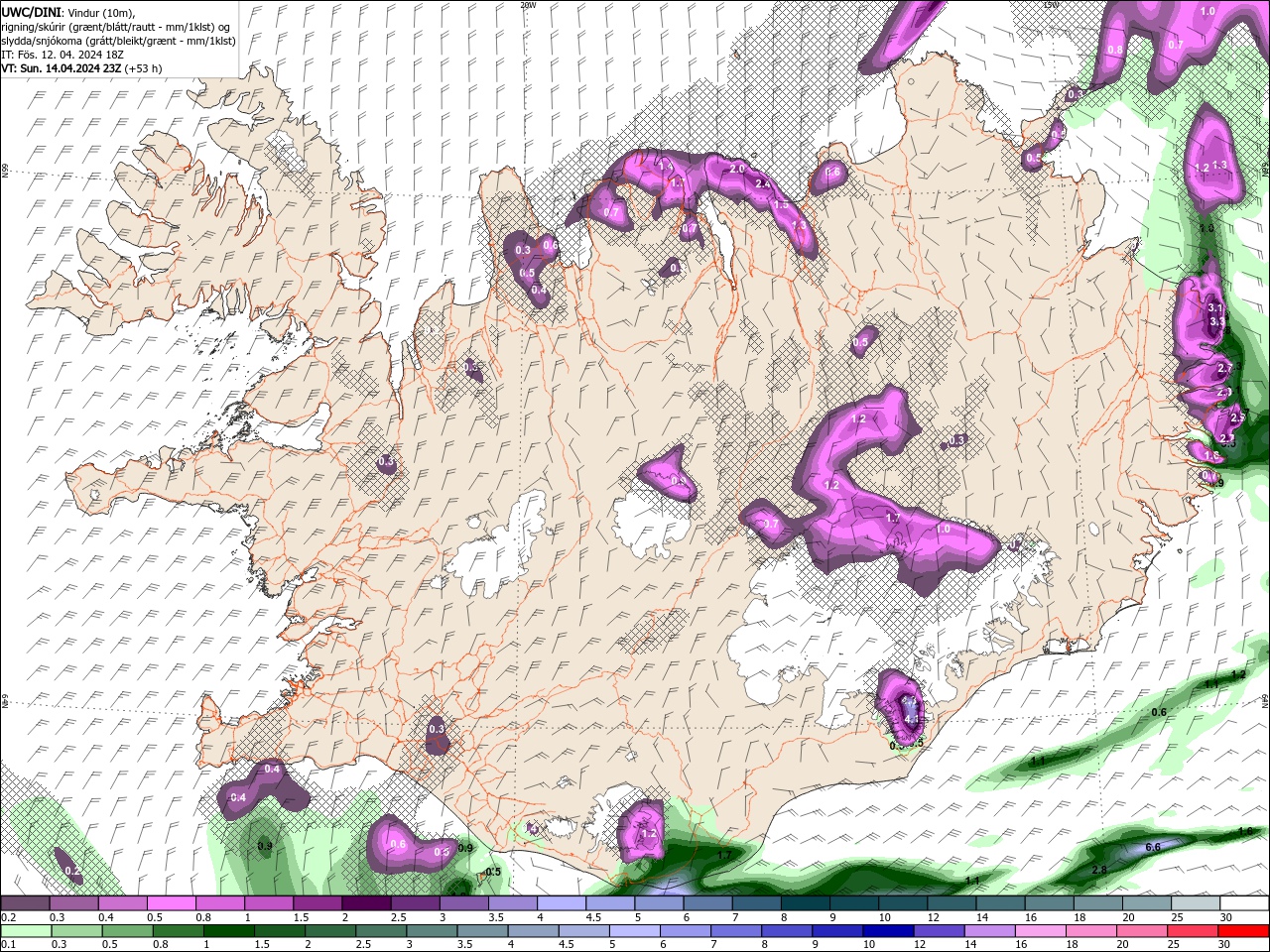This screenshot has height=952, width=1270.
Task: Select the "Vindur (10m)" header text
Action: coord(98,12)
